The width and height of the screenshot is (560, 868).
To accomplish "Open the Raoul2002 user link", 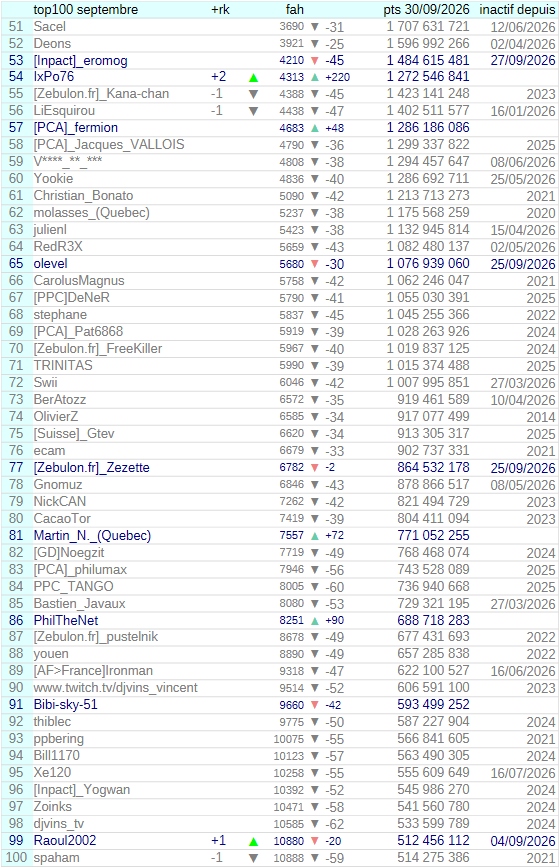I will [65, 840].
